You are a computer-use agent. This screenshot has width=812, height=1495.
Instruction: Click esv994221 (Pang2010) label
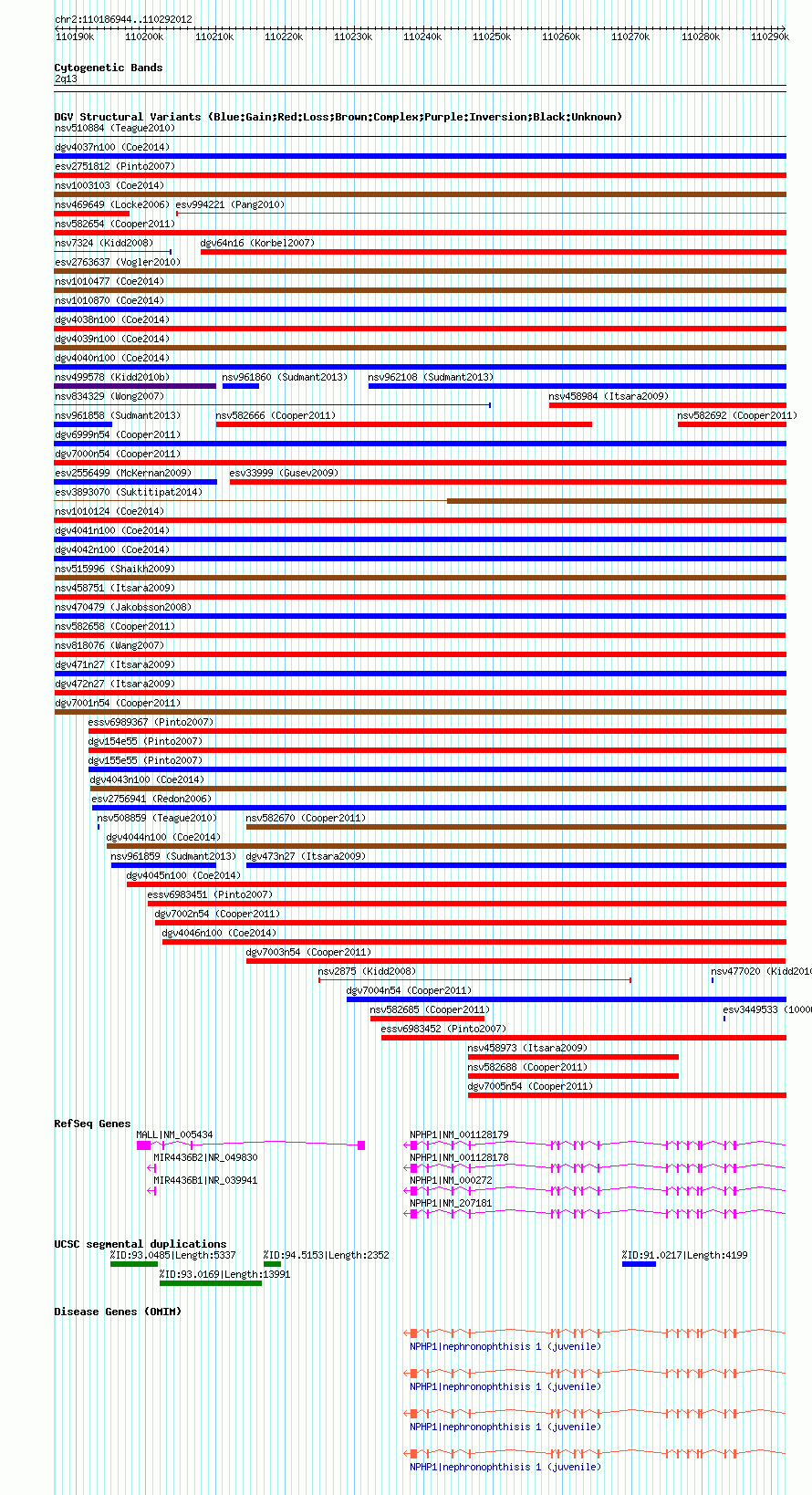(x=230, y=204)
